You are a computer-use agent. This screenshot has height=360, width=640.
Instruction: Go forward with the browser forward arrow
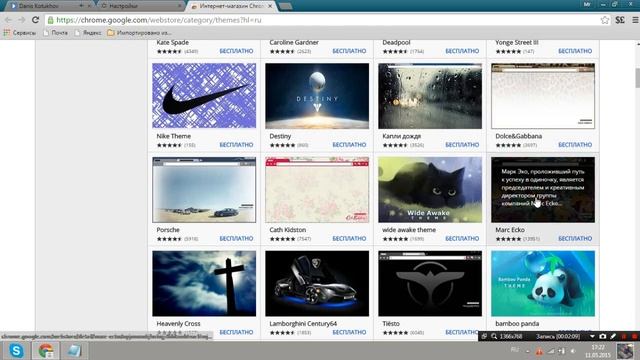22,20
